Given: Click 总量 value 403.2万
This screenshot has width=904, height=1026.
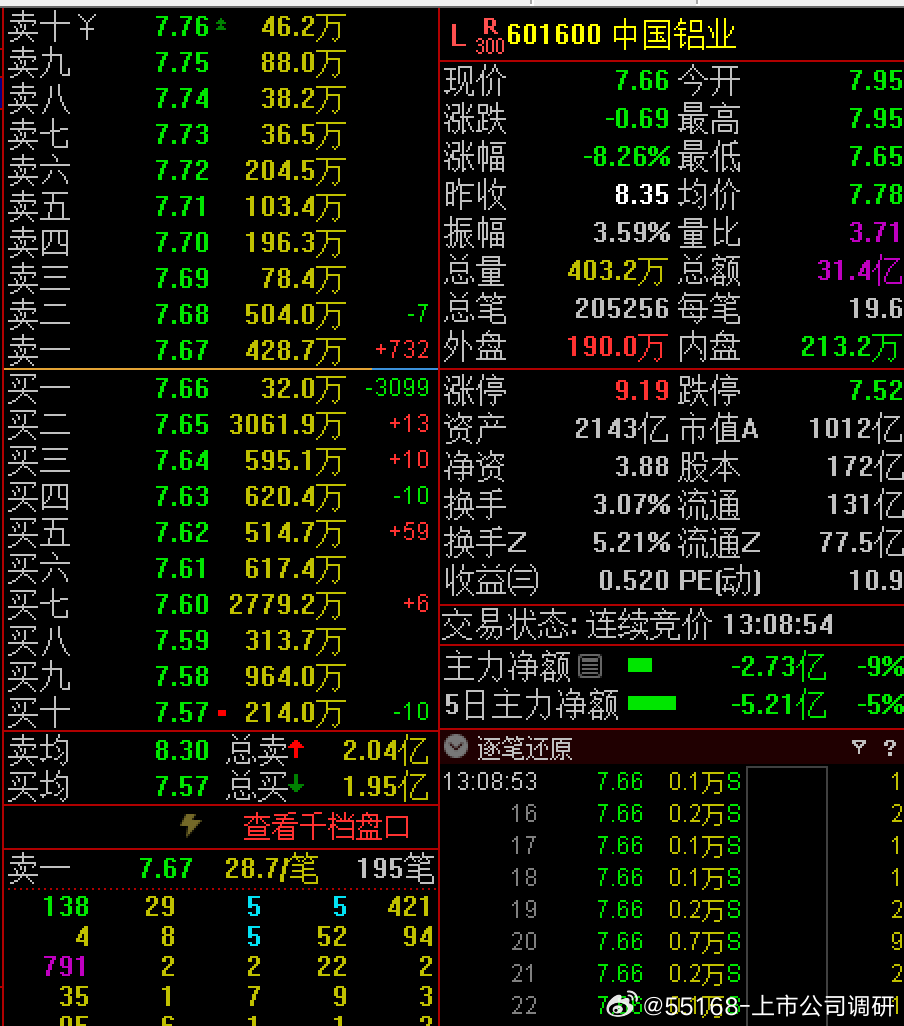Looking at the screenshot, I should 618,271.
